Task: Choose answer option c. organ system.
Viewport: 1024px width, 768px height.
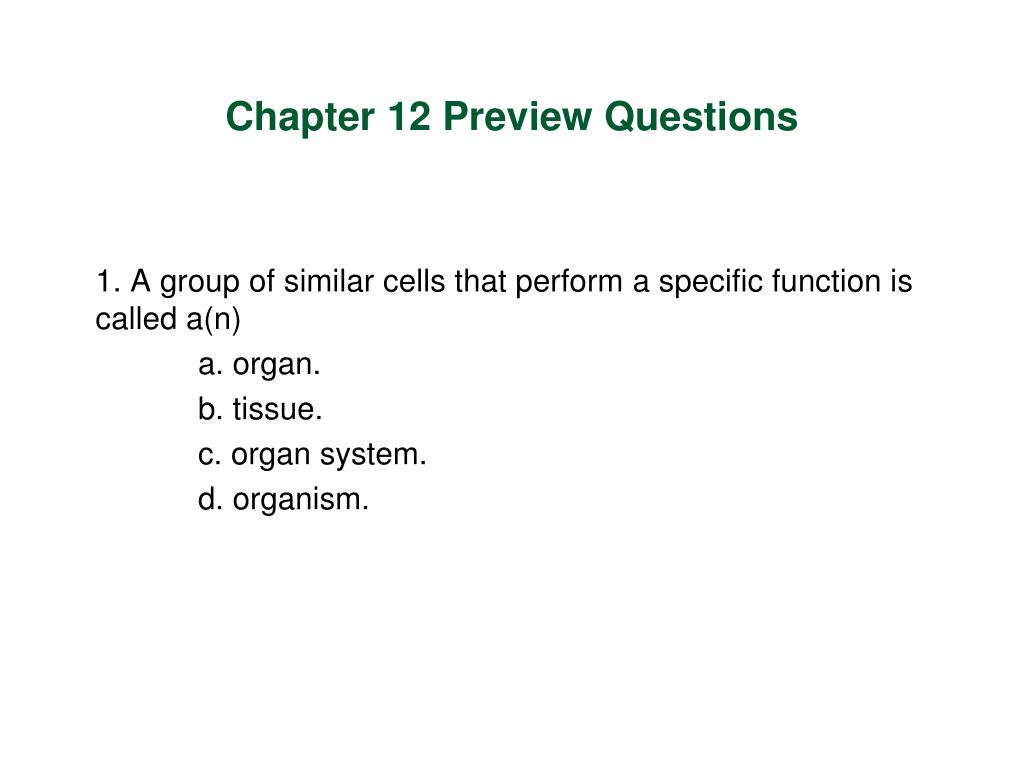Action: 312,455
